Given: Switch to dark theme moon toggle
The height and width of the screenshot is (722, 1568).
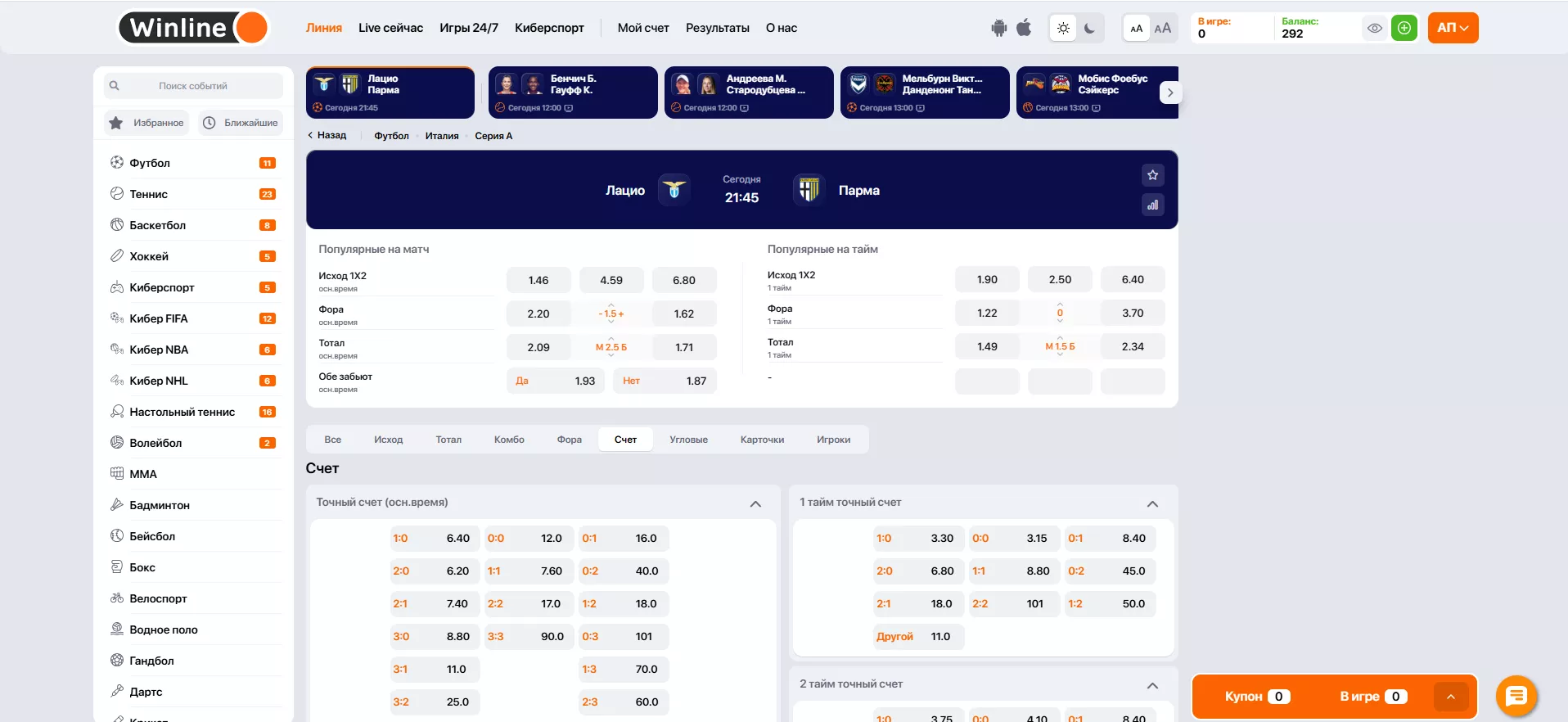Looking at the screenshot, I should (x=1089, y=28).
